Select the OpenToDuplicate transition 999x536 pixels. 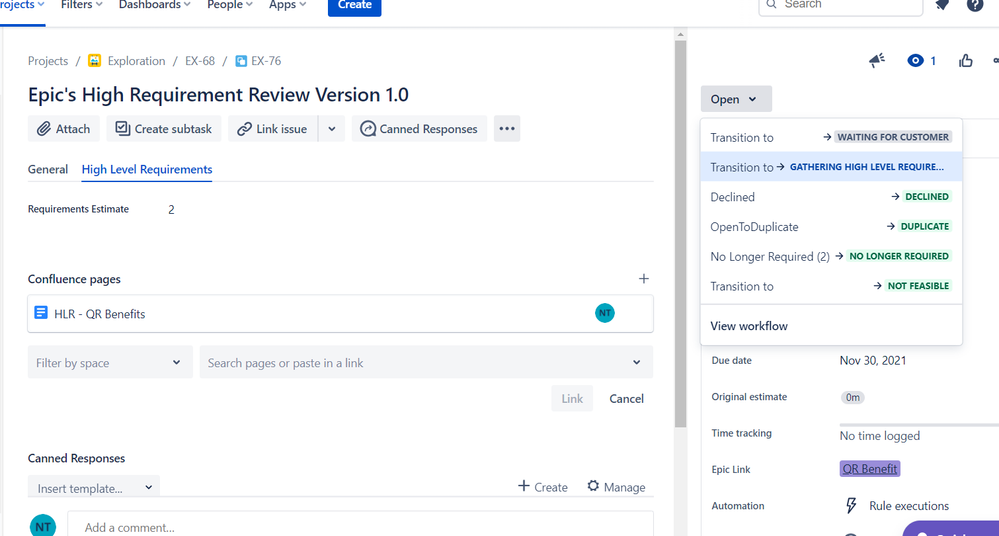click(831, 226)
